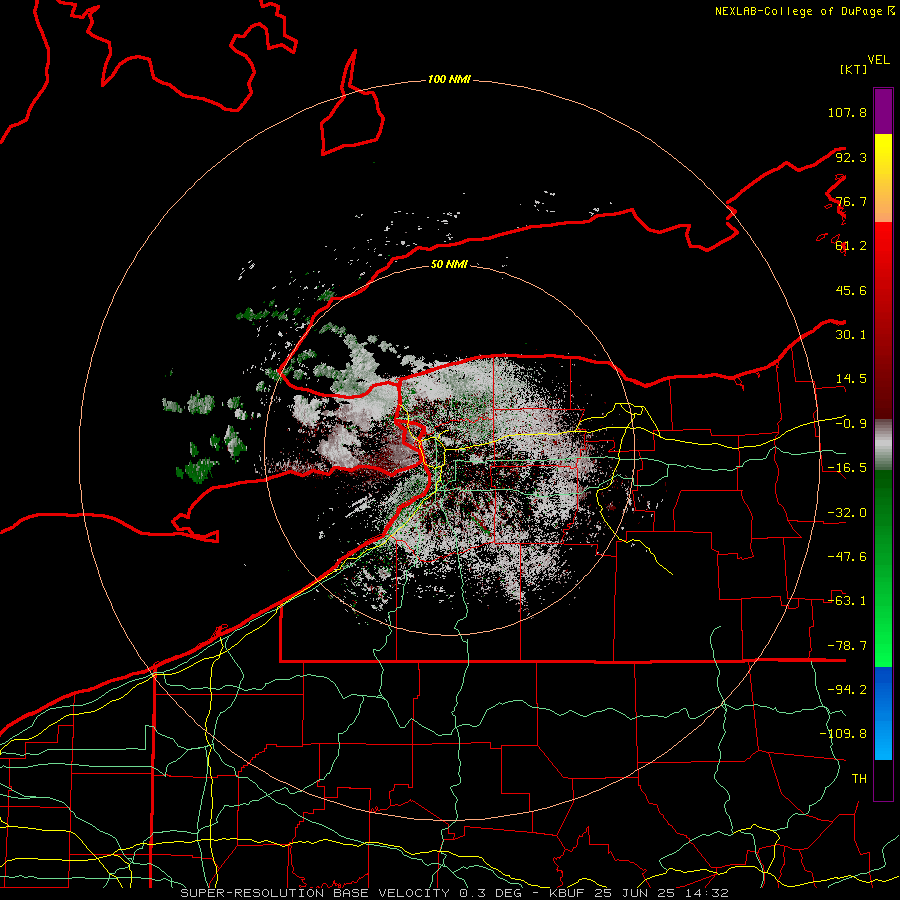Click the TH legend label
900x900 pixels.
tap(859, 778)
